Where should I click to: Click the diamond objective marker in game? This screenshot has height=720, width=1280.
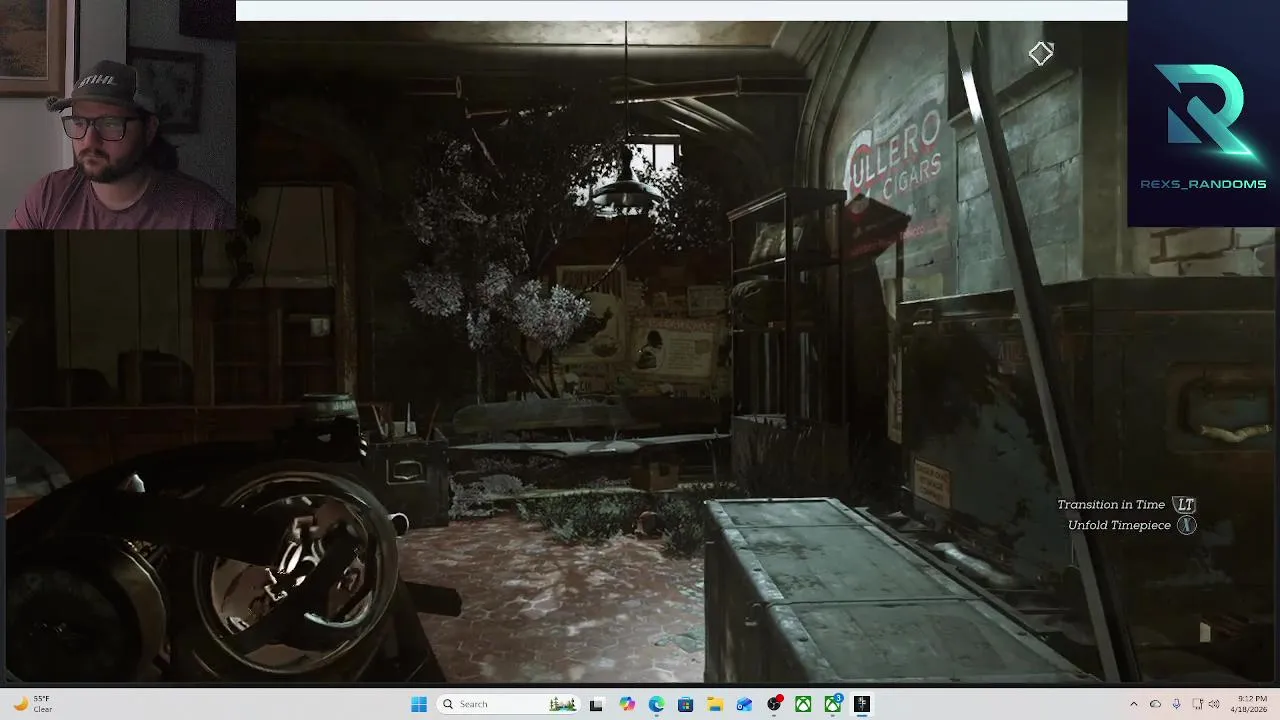tap(1041, 53)
